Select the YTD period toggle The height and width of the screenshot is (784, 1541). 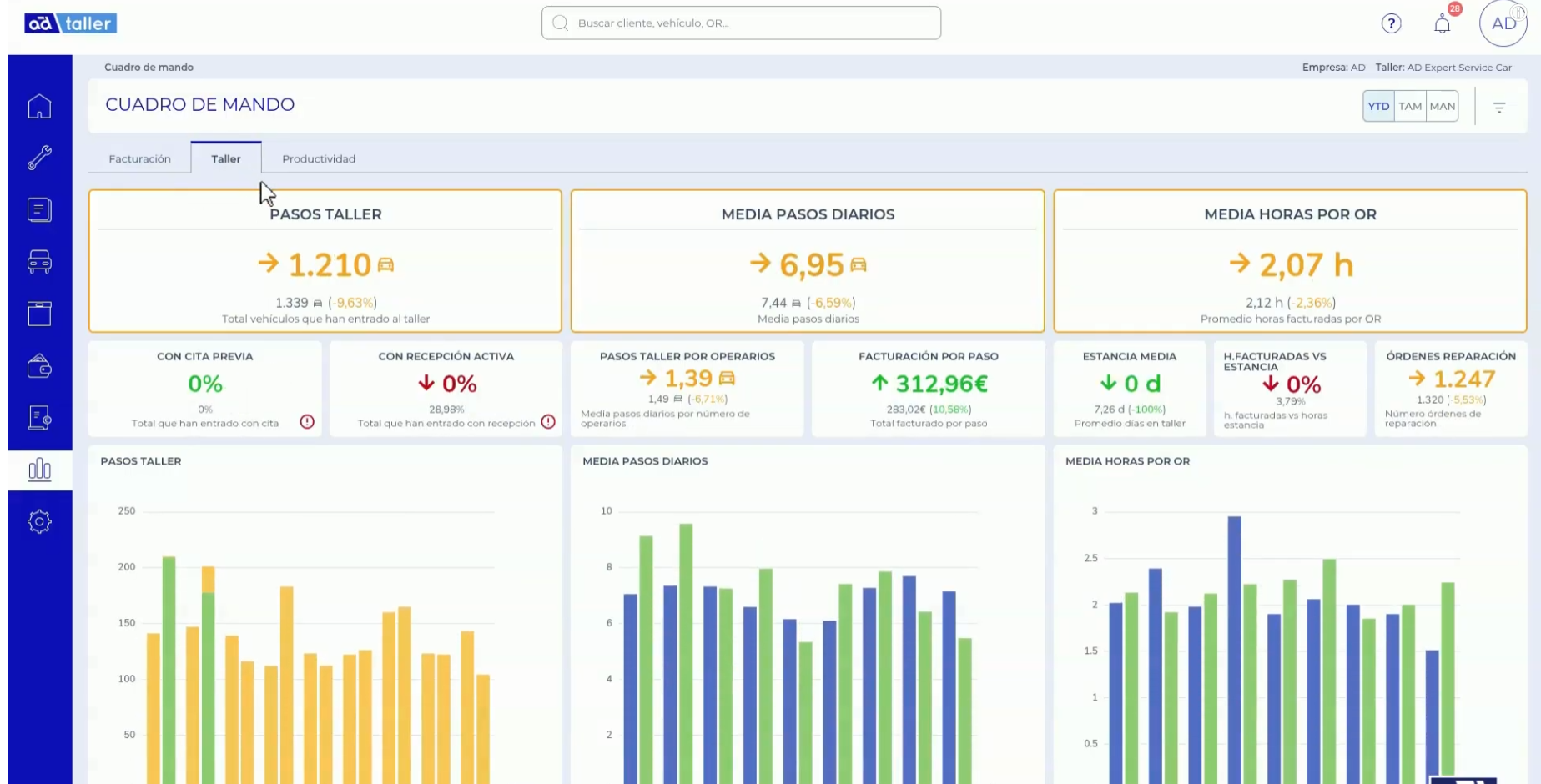tap(1378, 107)
